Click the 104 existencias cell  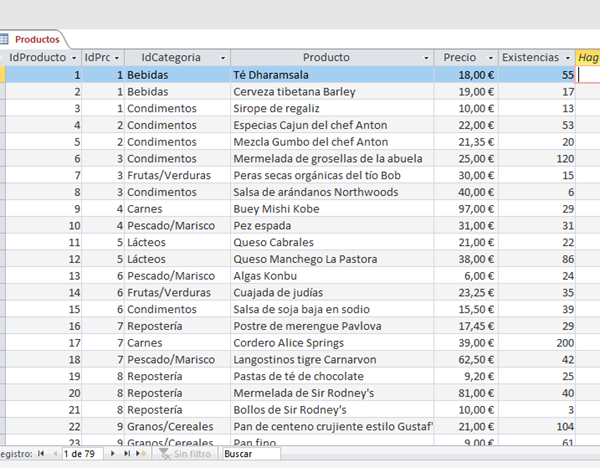537,426
